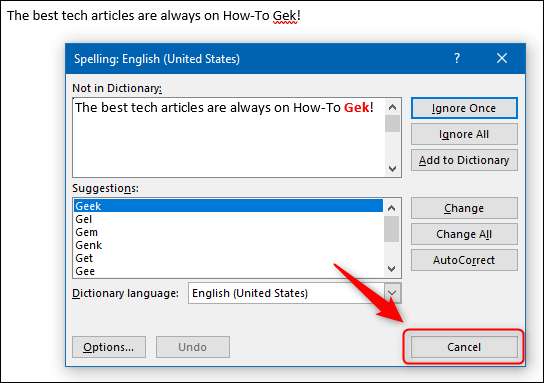Open AutoCorrect for the suggestion
The width and height of the screenshot is (544, 383).
coord(464,260)
